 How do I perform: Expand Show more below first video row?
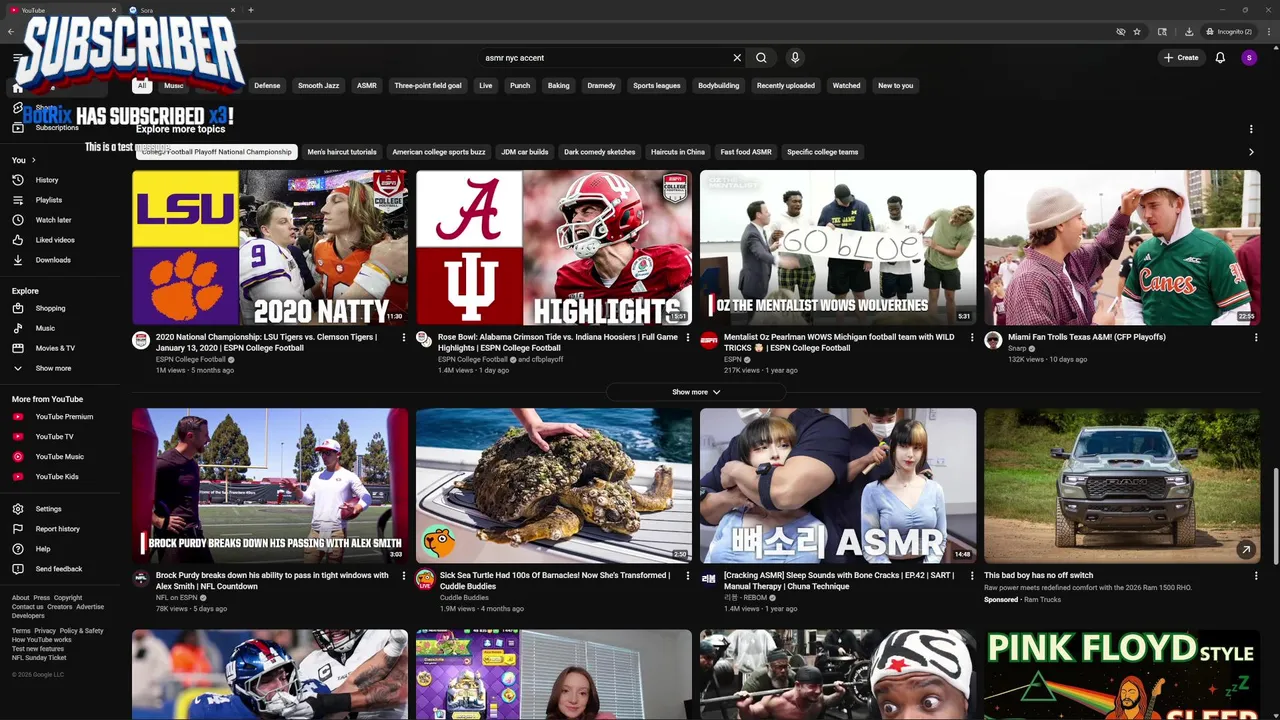tap(696, 392)
